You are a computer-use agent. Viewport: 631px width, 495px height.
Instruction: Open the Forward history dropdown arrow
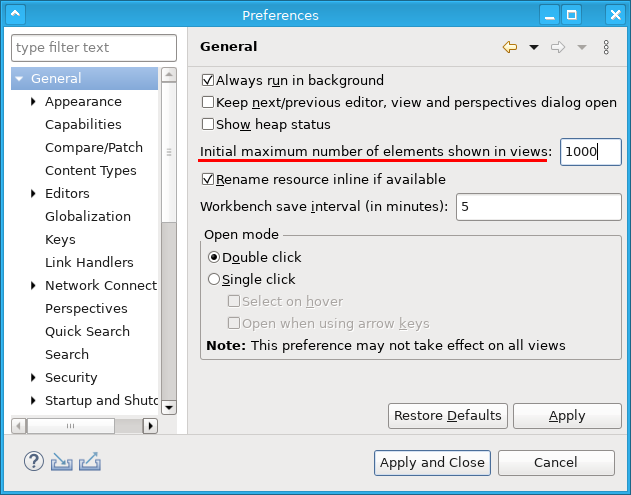click(582, 47)
